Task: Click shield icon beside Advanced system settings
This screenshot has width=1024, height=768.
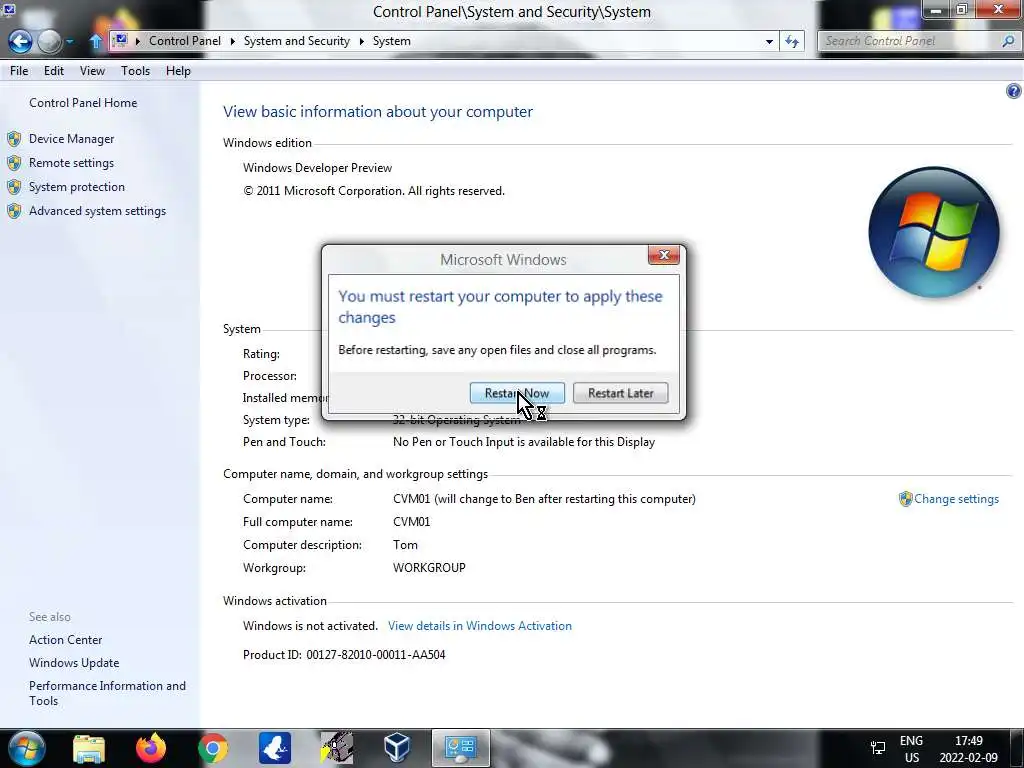Action: pos(14,211)
